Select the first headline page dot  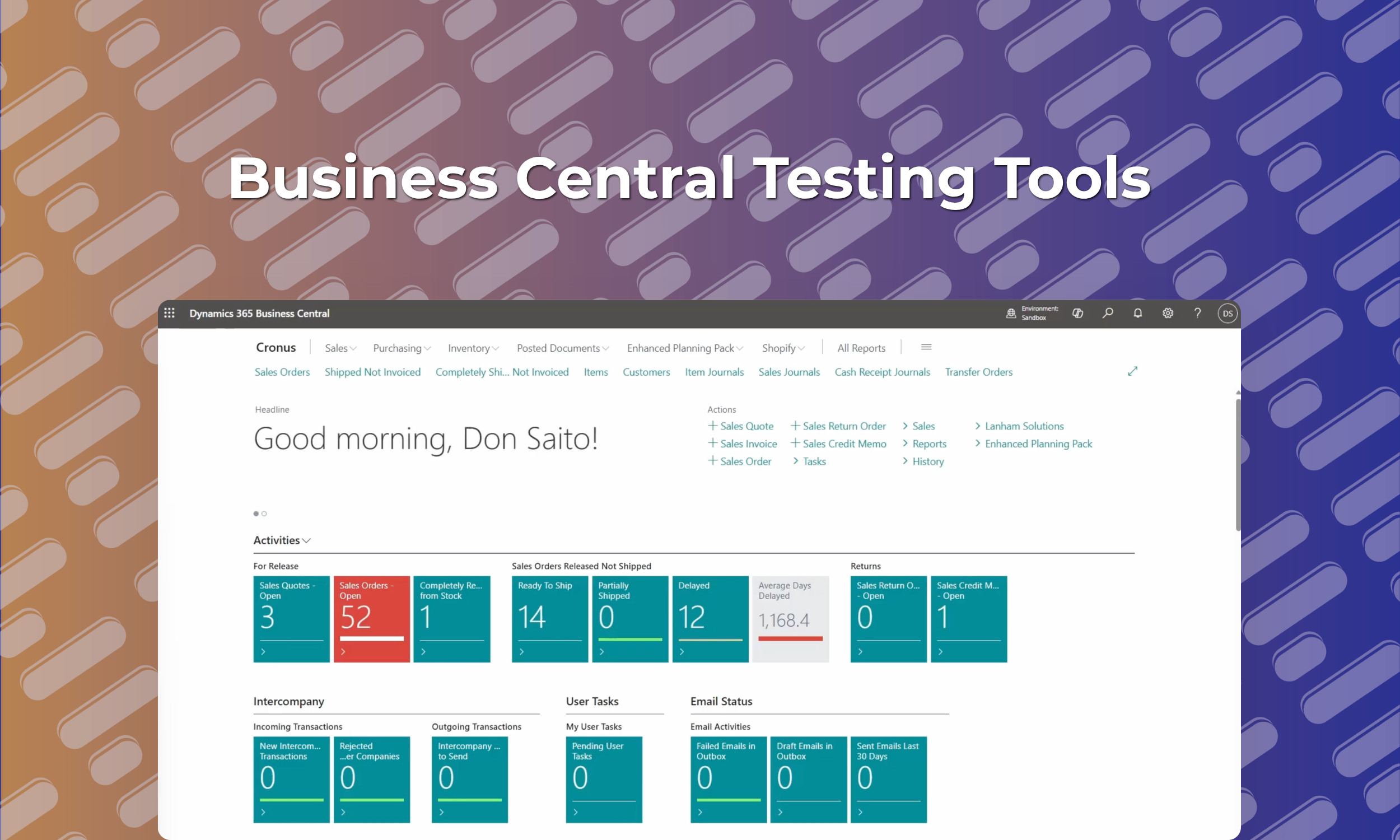[256, 514]
